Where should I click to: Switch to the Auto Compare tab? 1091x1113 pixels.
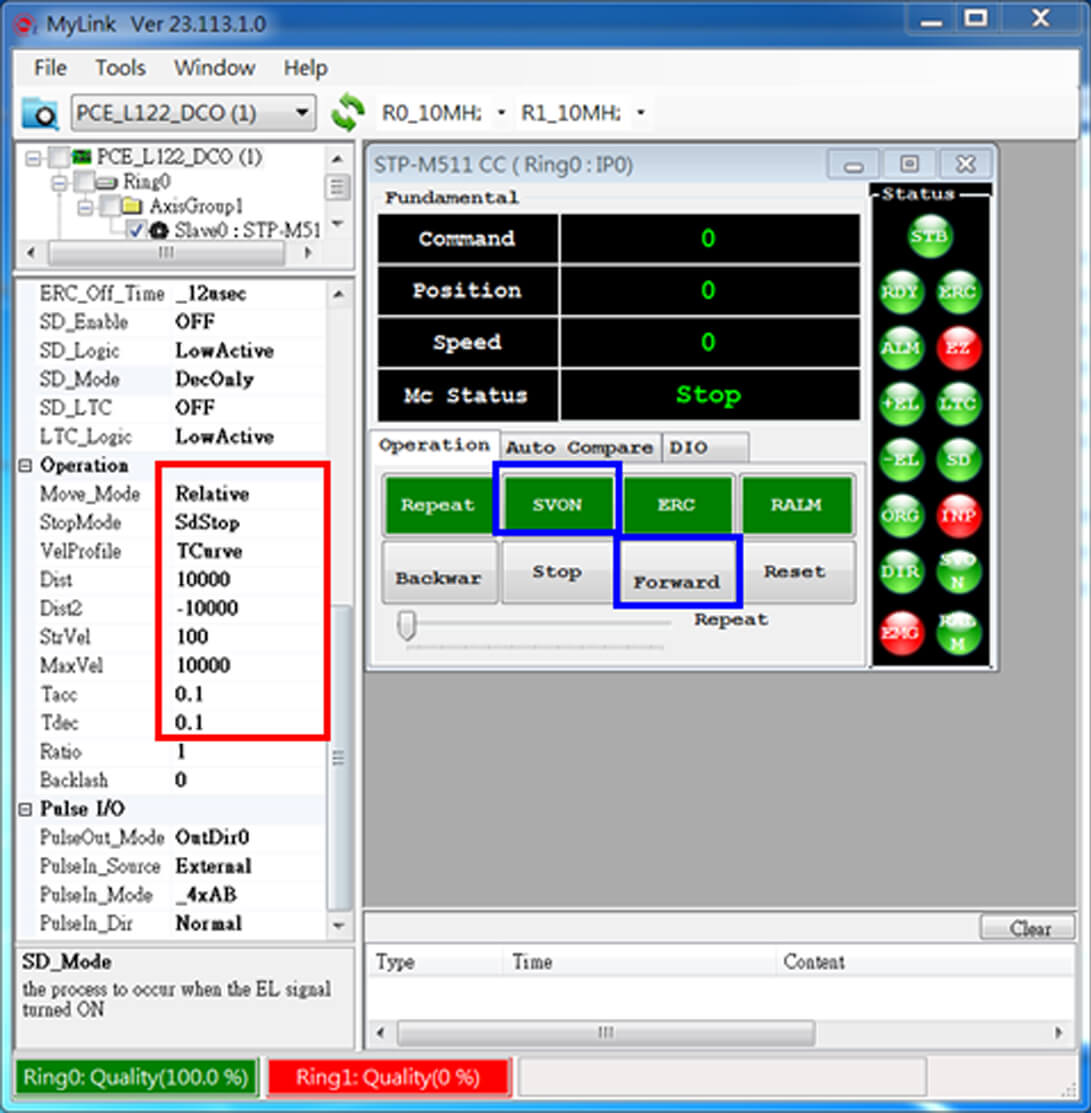click(x=580, y=448)
